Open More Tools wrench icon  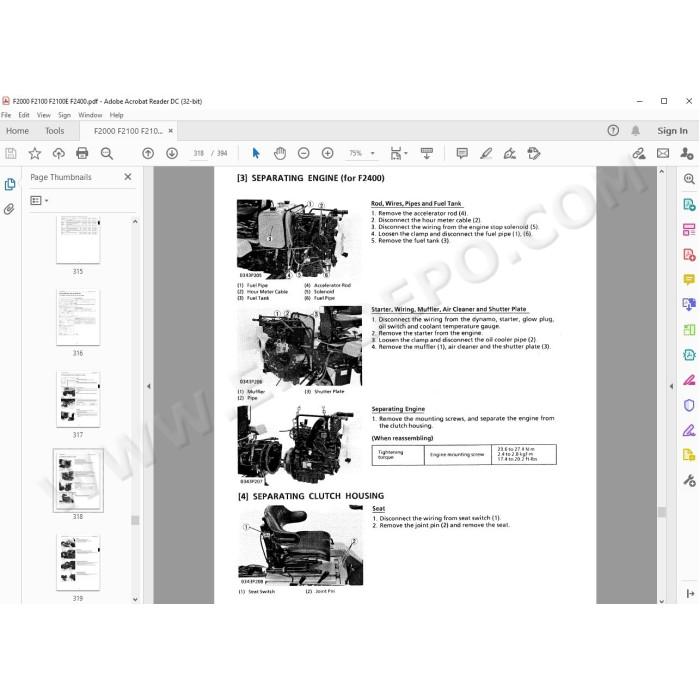point(689,480)
